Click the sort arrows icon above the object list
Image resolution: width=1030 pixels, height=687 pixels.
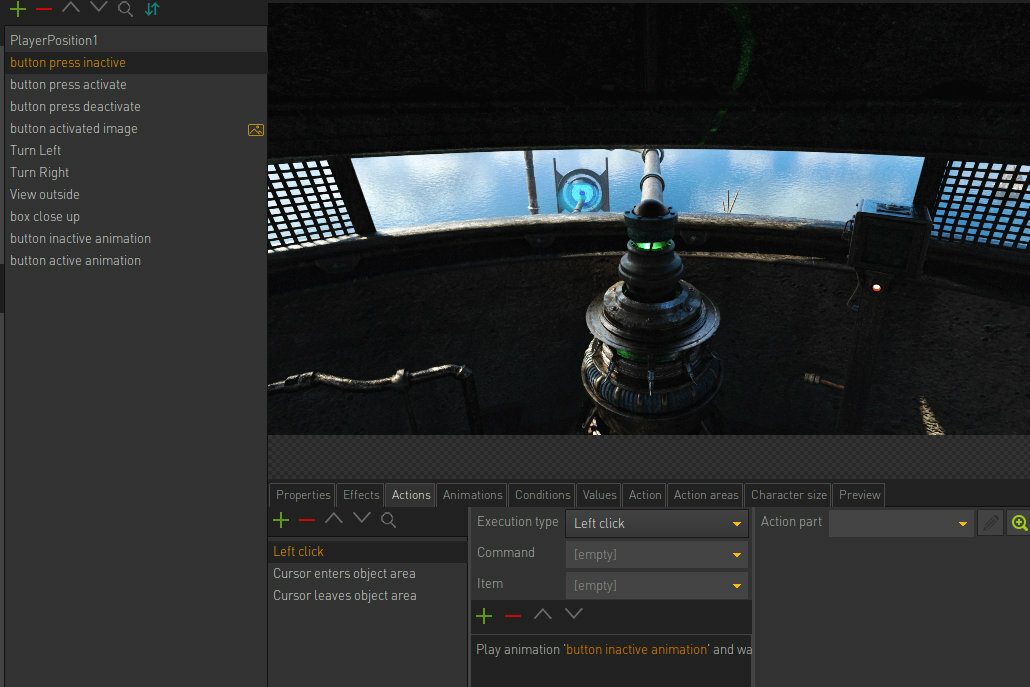click(151, 9)
